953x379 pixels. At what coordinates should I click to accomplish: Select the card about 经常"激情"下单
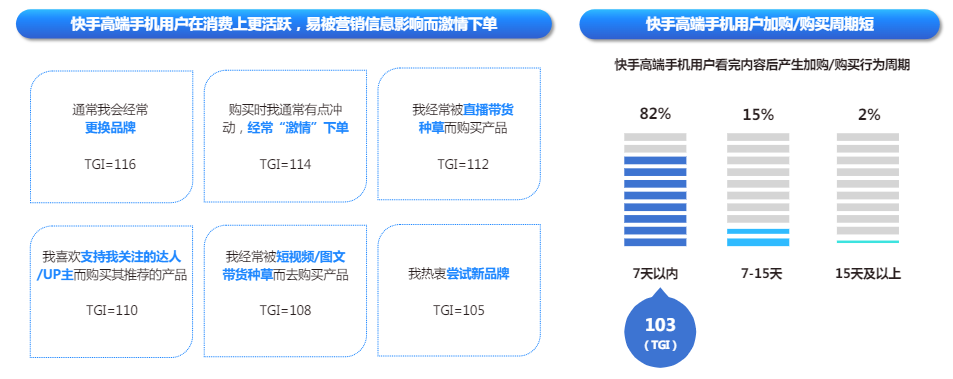pos(285,137)
